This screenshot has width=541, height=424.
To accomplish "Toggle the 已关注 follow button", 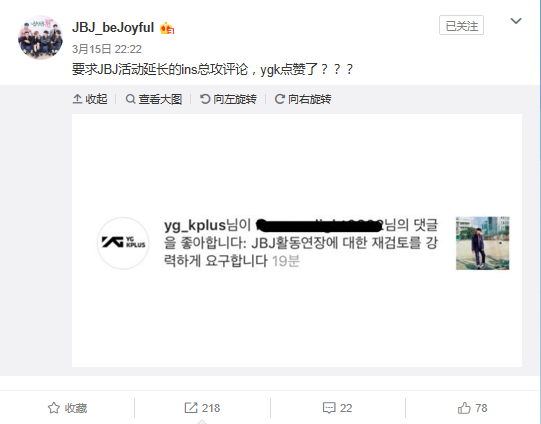I will [461, 25].
